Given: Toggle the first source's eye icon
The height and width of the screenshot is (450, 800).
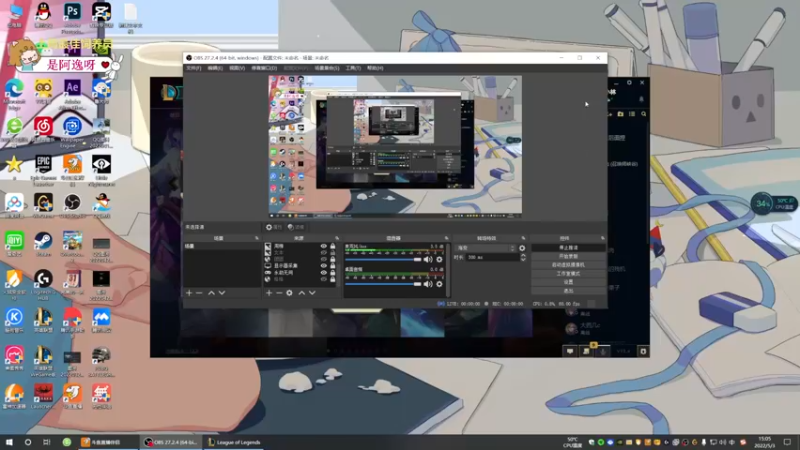Looking at the screenshot, I should click(323, 246).
